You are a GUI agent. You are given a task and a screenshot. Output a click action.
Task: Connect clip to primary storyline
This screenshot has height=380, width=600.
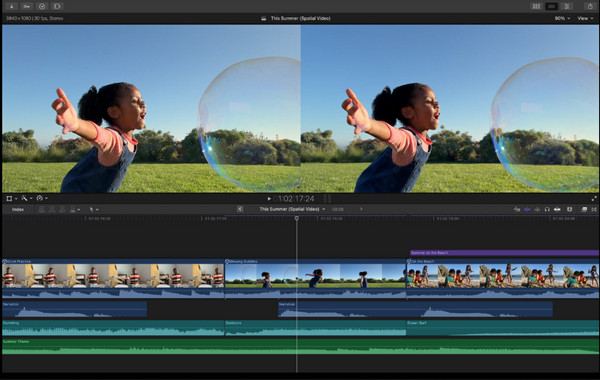[x=42, y=210]
